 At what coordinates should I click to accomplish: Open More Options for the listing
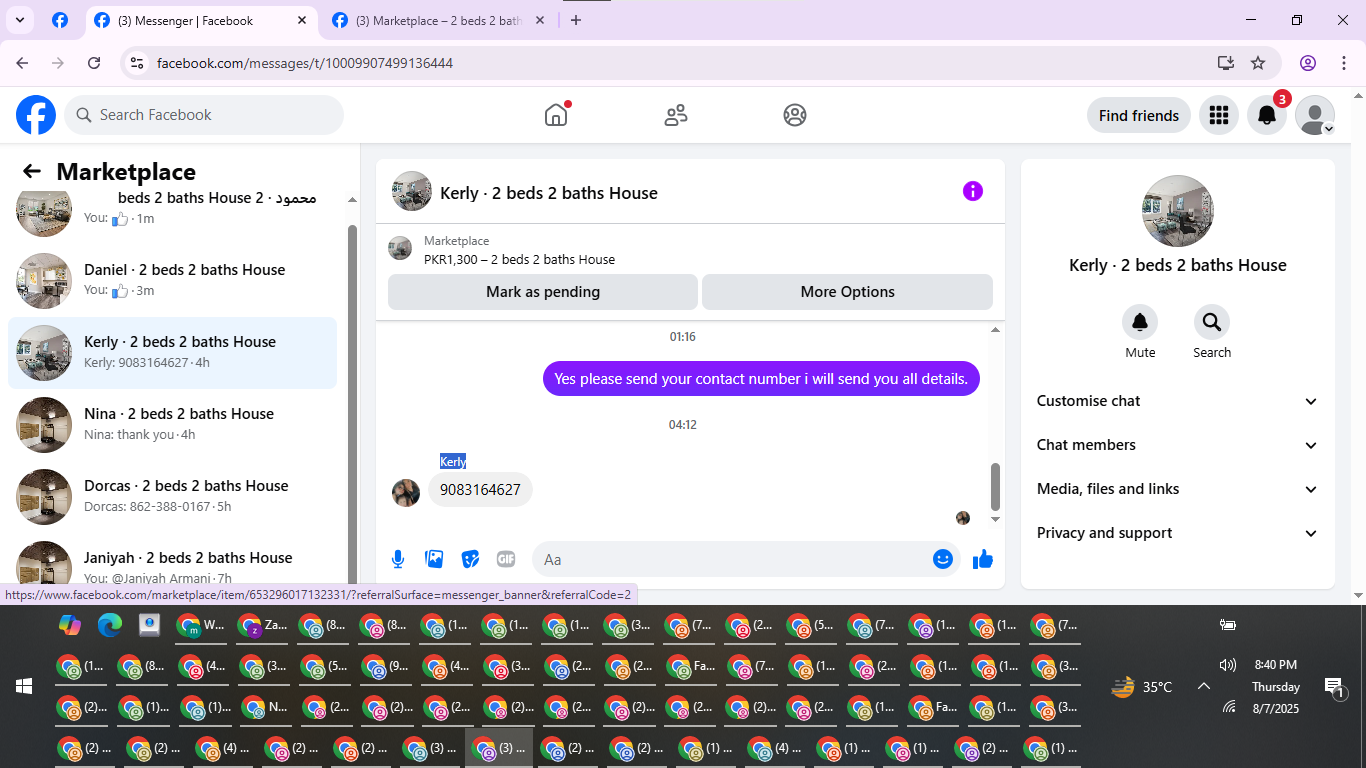847,292
